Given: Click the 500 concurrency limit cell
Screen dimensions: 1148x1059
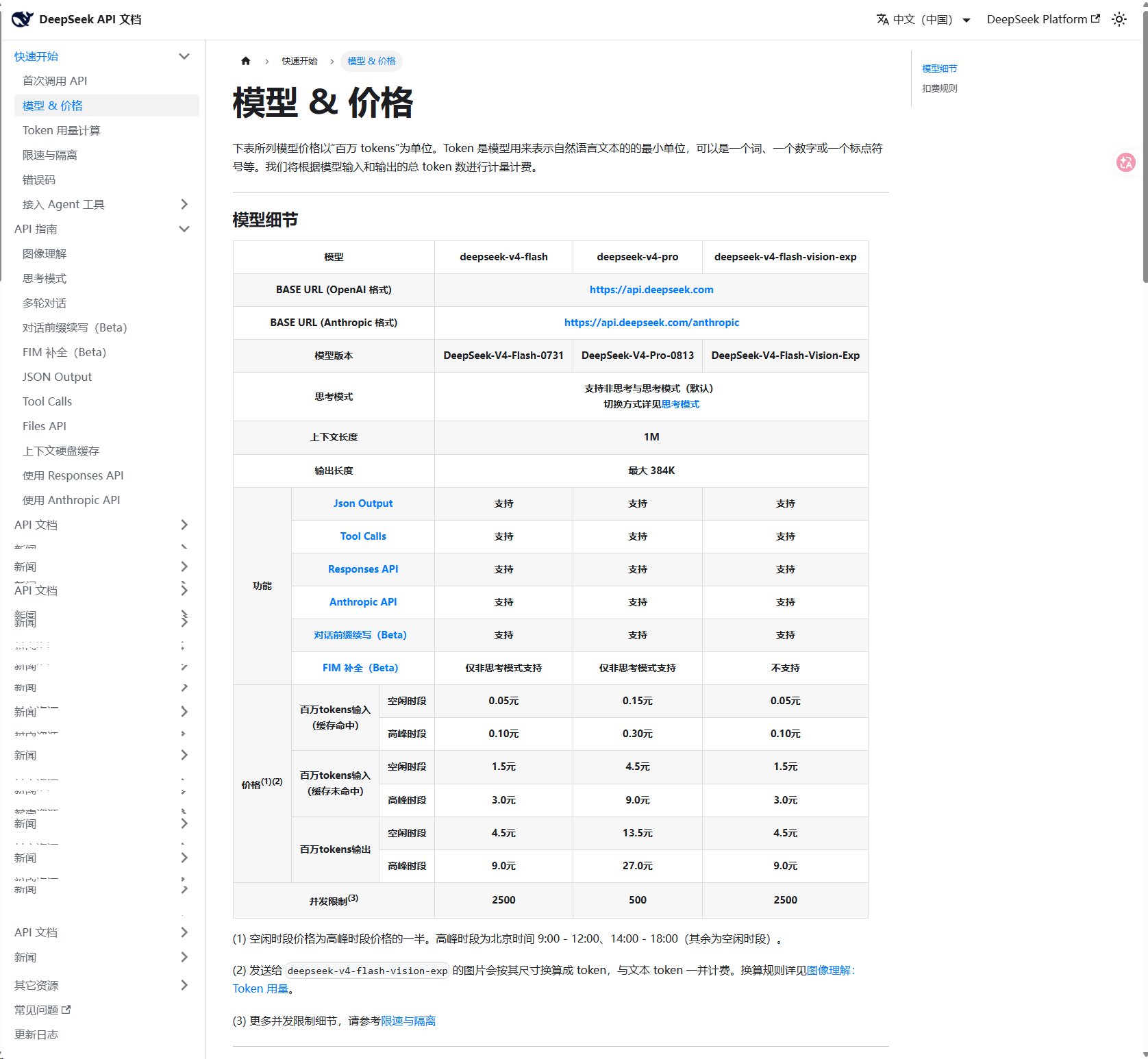Looking at the screenshot, I should [x=638, y=900].
